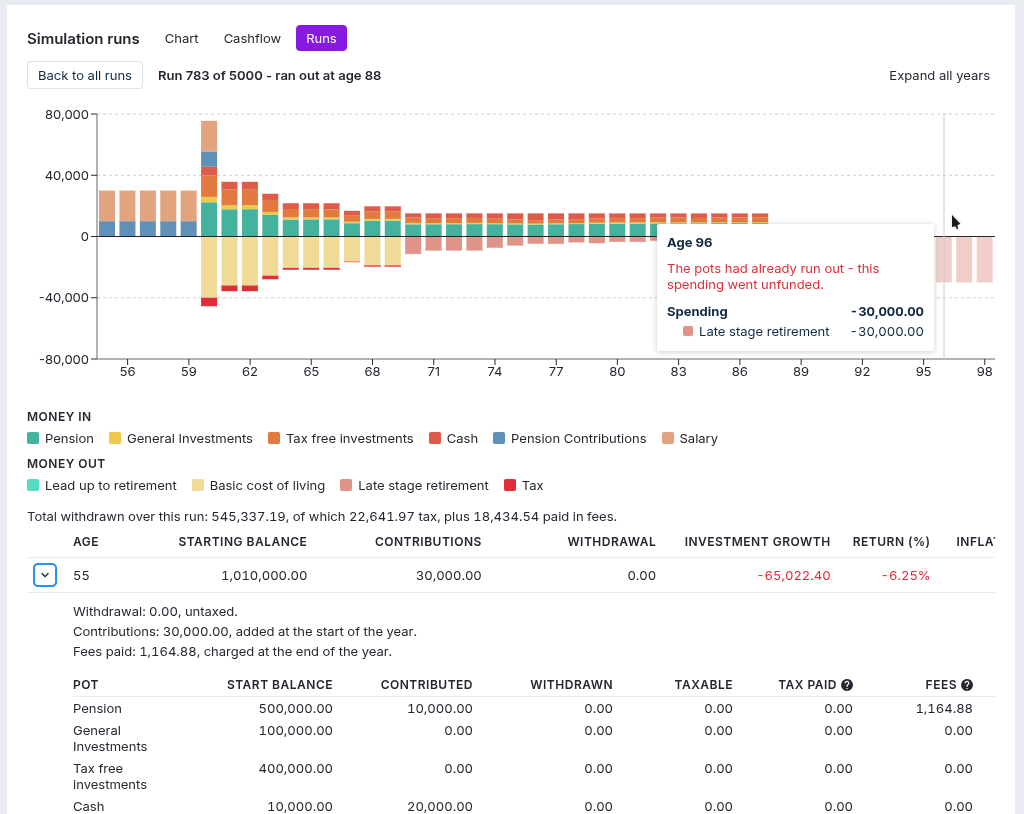Toggle Basic cost of living legend swatch
The width and height of the screenshot is (1024, 814).
coord(198,485)
